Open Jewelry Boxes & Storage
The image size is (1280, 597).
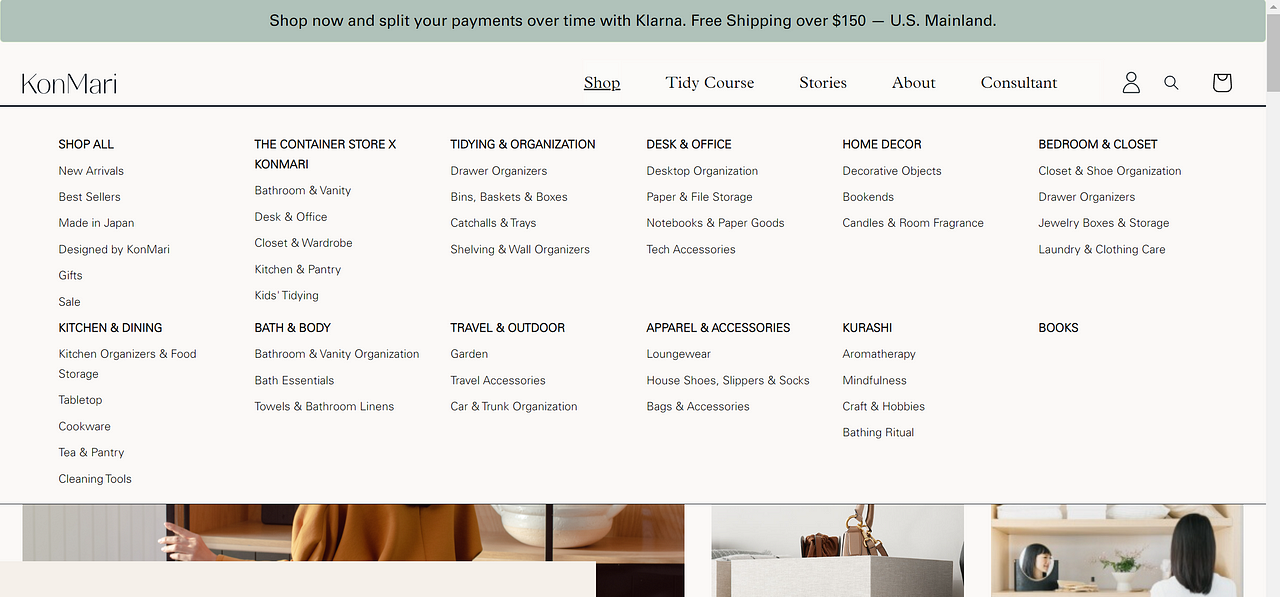(1104, 223)
